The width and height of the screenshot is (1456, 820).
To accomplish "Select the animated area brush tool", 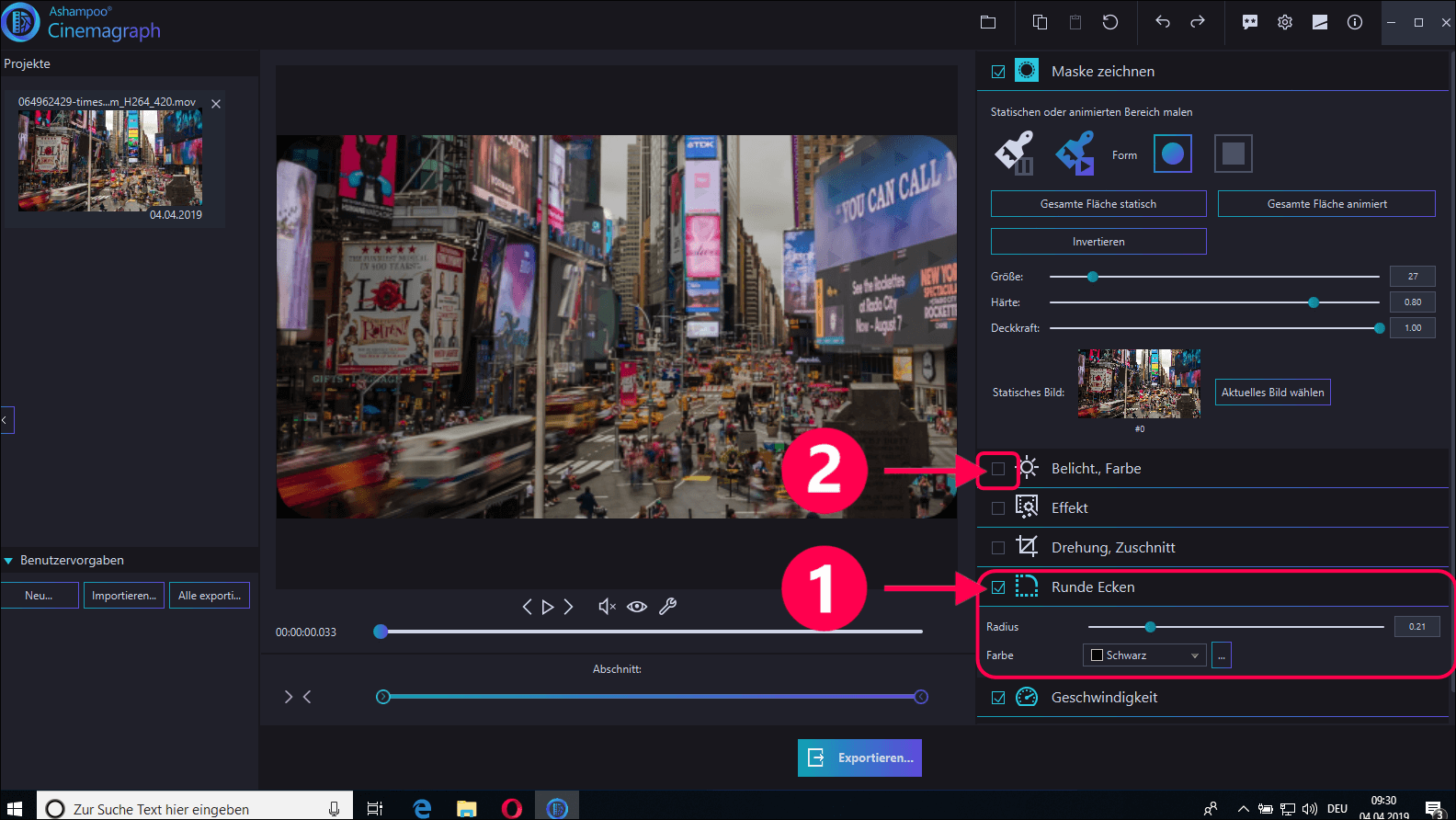I will pyautogui.click(x=1075, y=153).
